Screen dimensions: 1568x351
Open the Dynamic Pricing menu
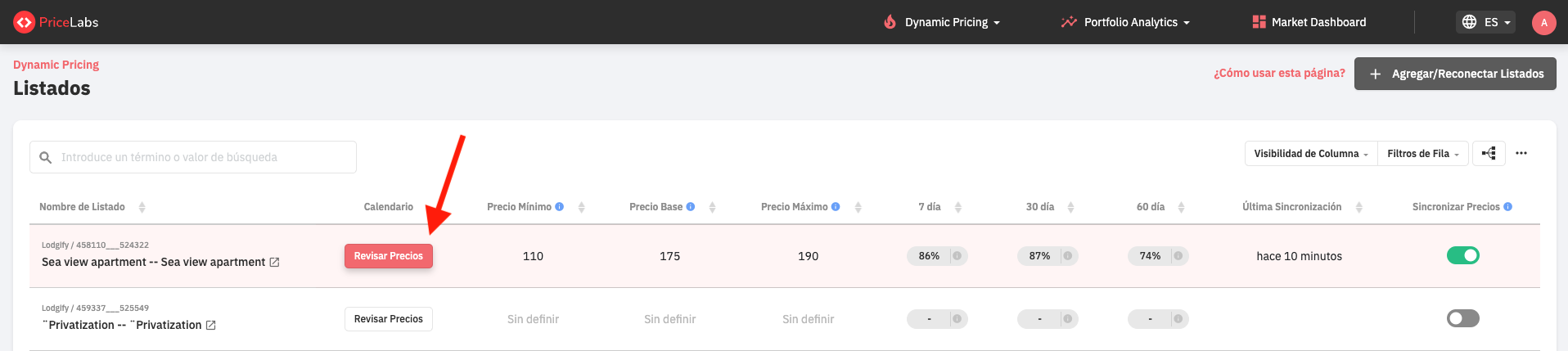(942, 22)
